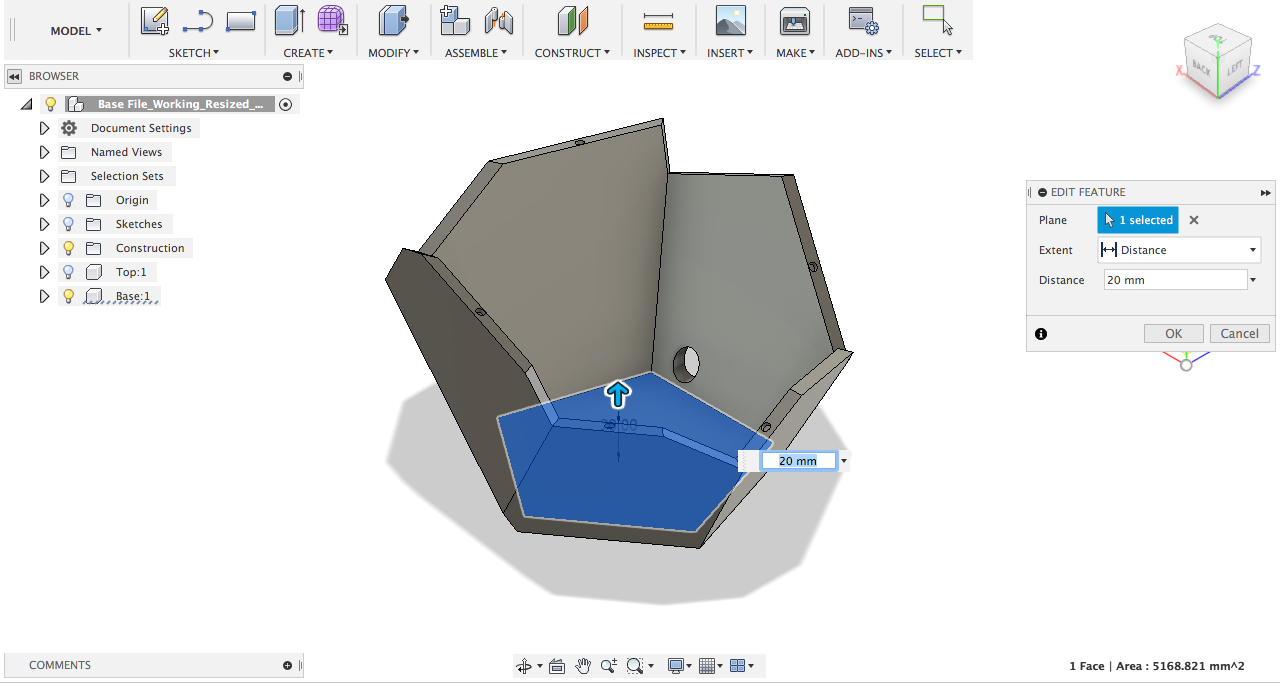This screenshot has height=683, width=1280.
Task: Clear the plane selection X
Action: (1194, 220)
